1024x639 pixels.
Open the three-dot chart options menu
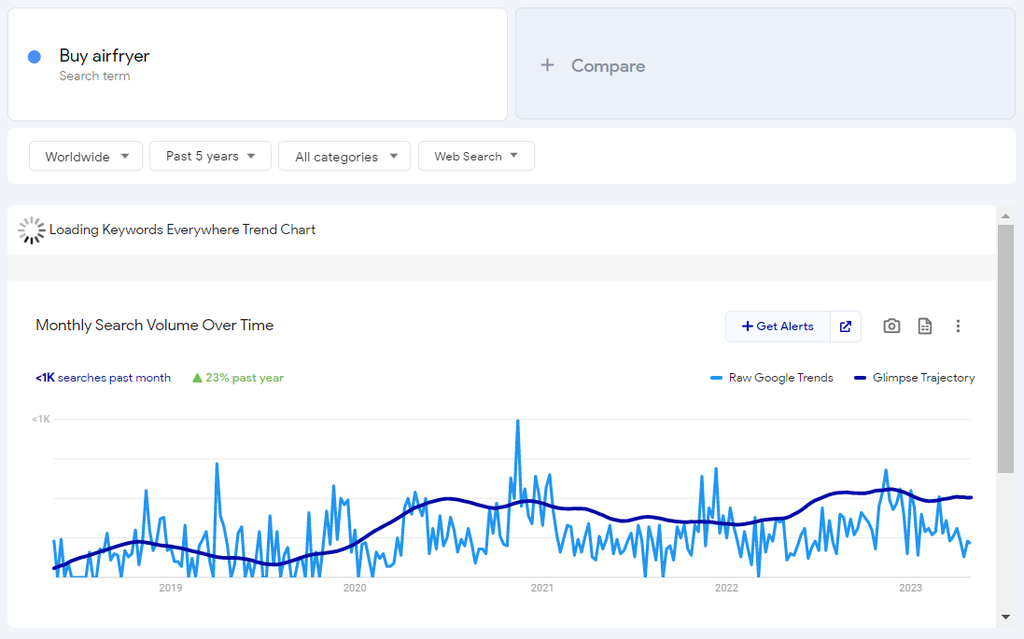coord(959,326)
